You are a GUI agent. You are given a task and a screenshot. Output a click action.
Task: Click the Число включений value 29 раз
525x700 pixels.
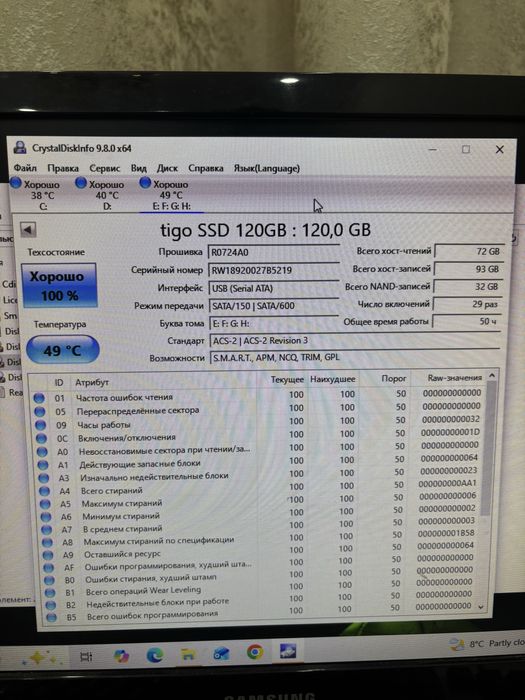(x=467, y=304)
